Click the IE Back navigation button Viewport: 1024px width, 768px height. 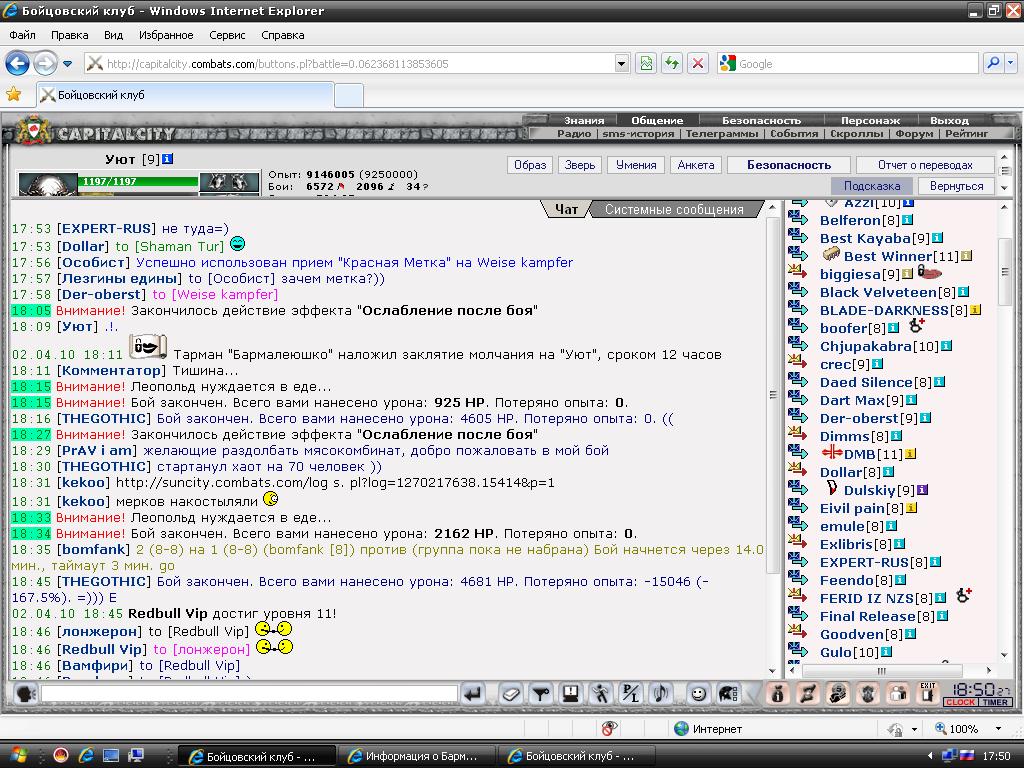[x=18, y=63]
